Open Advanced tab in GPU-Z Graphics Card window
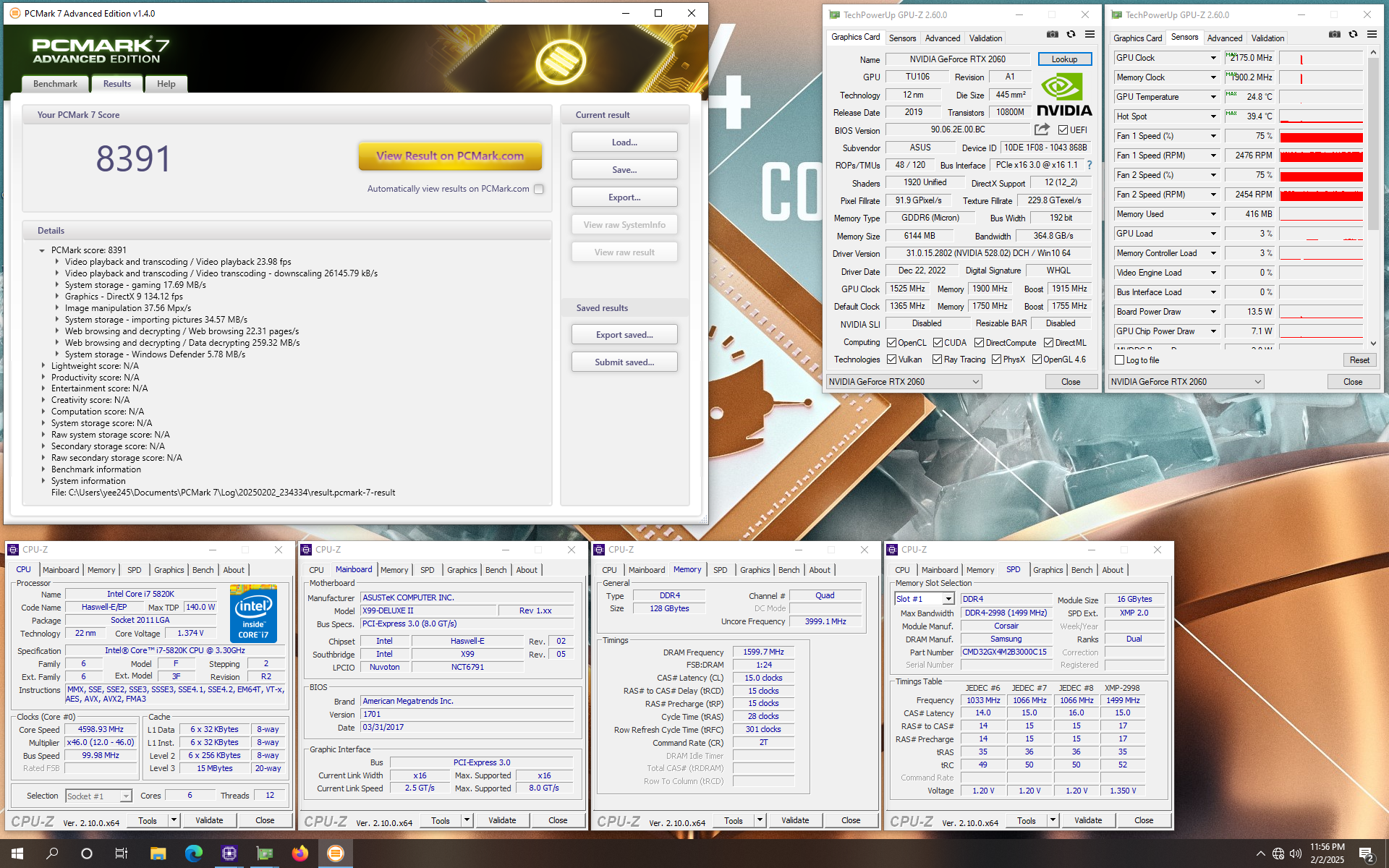This screenshot has width=1389, height=868. pyautogui.click(x=943, y=38)
